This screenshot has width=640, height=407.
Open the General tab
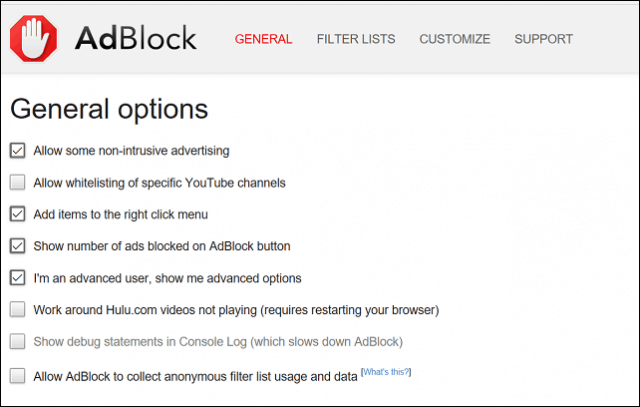click(x=263, y=39)
